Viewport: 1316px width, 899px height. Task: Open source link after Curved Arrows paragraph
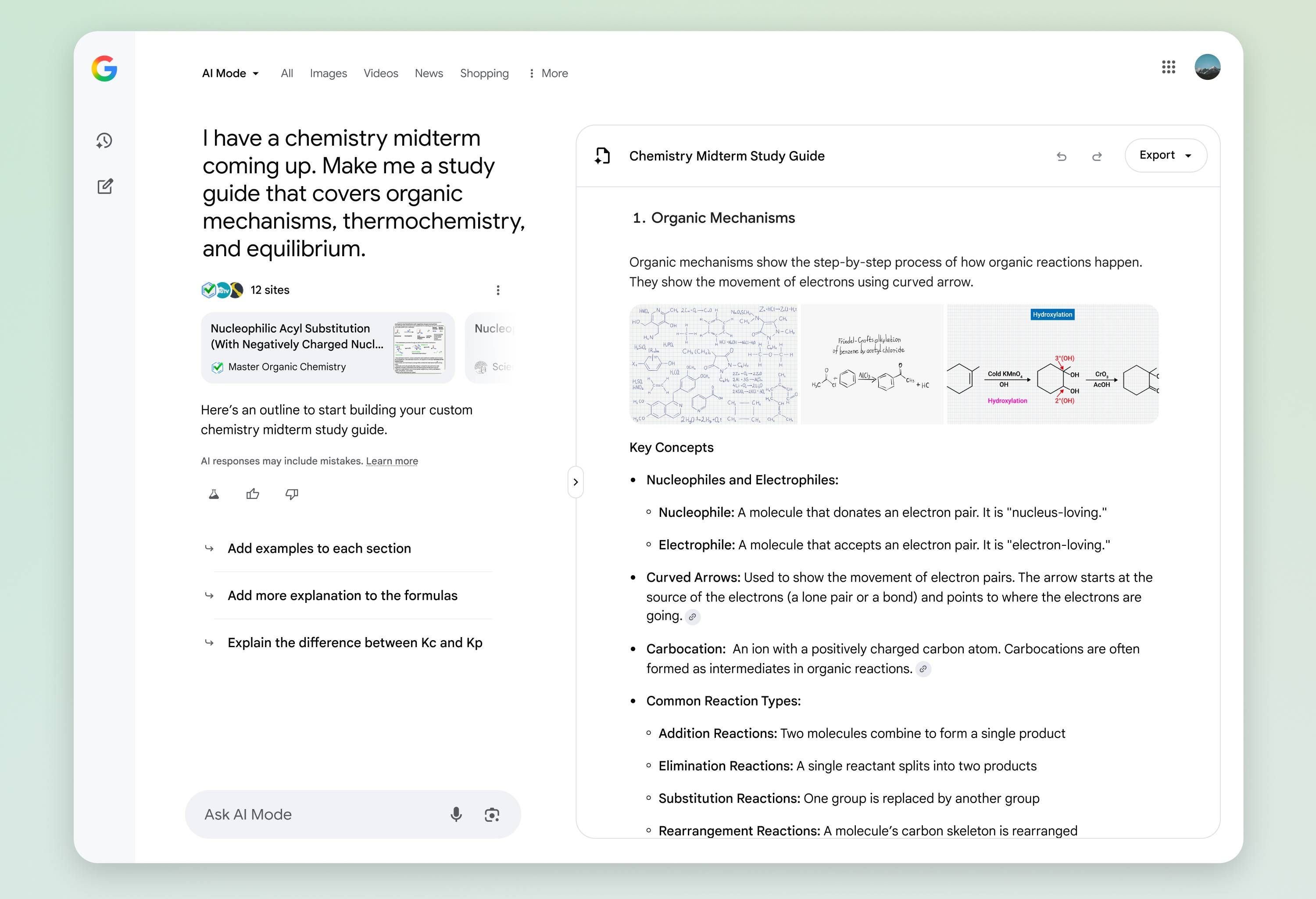tap(693, 617)
